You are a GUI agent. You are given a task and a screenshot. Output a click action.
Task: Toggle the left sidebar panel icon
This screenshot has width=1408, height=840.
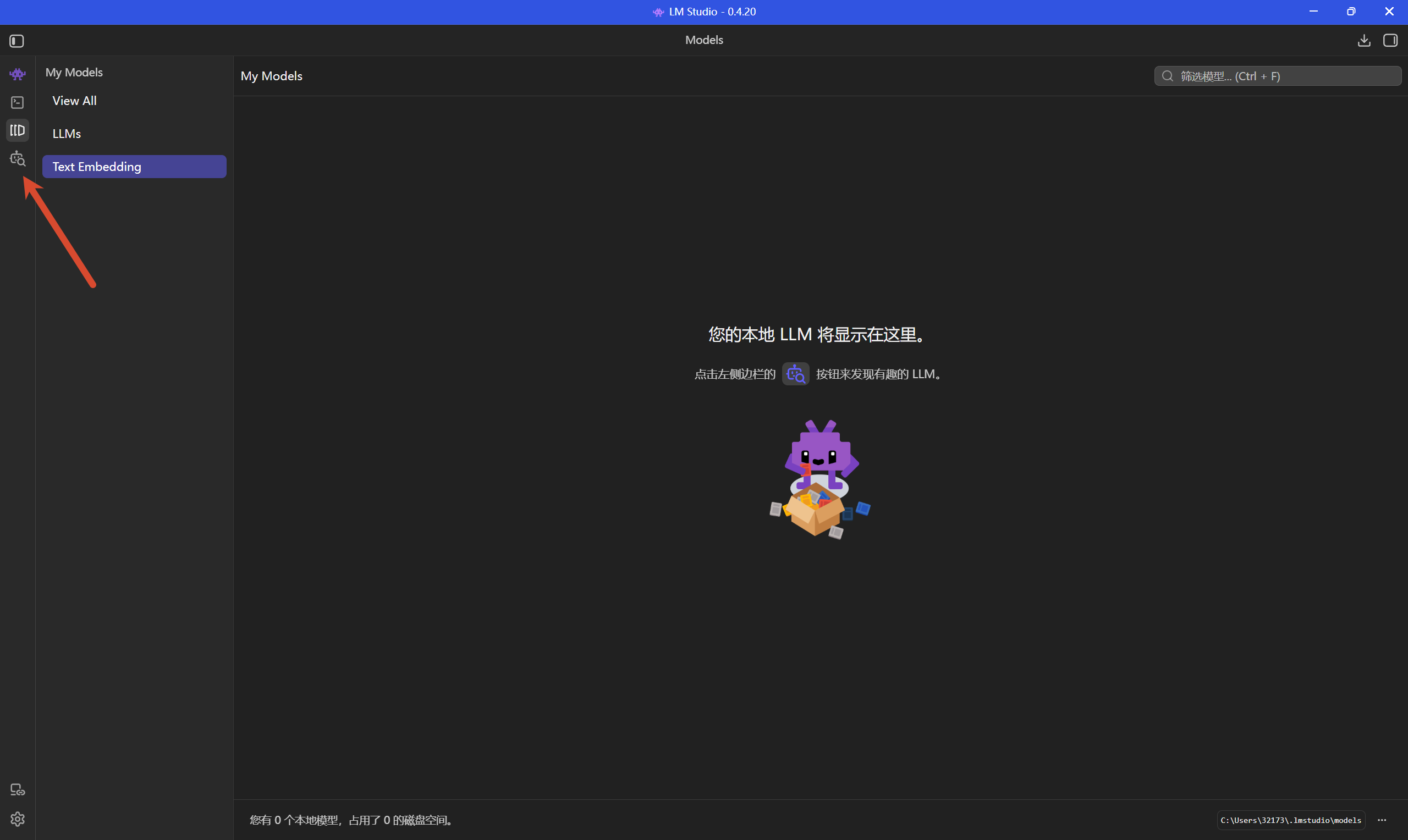[16, 41]
